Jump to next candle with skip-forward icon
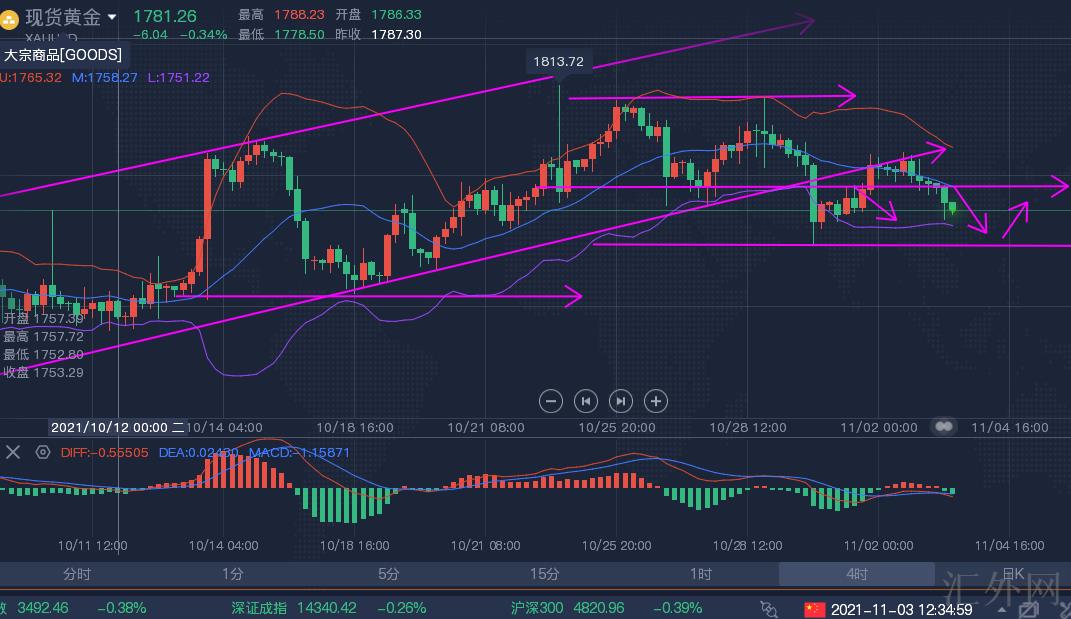This screenshot has width=1071, height=619. pyautogui.click(x=621, y=401)
